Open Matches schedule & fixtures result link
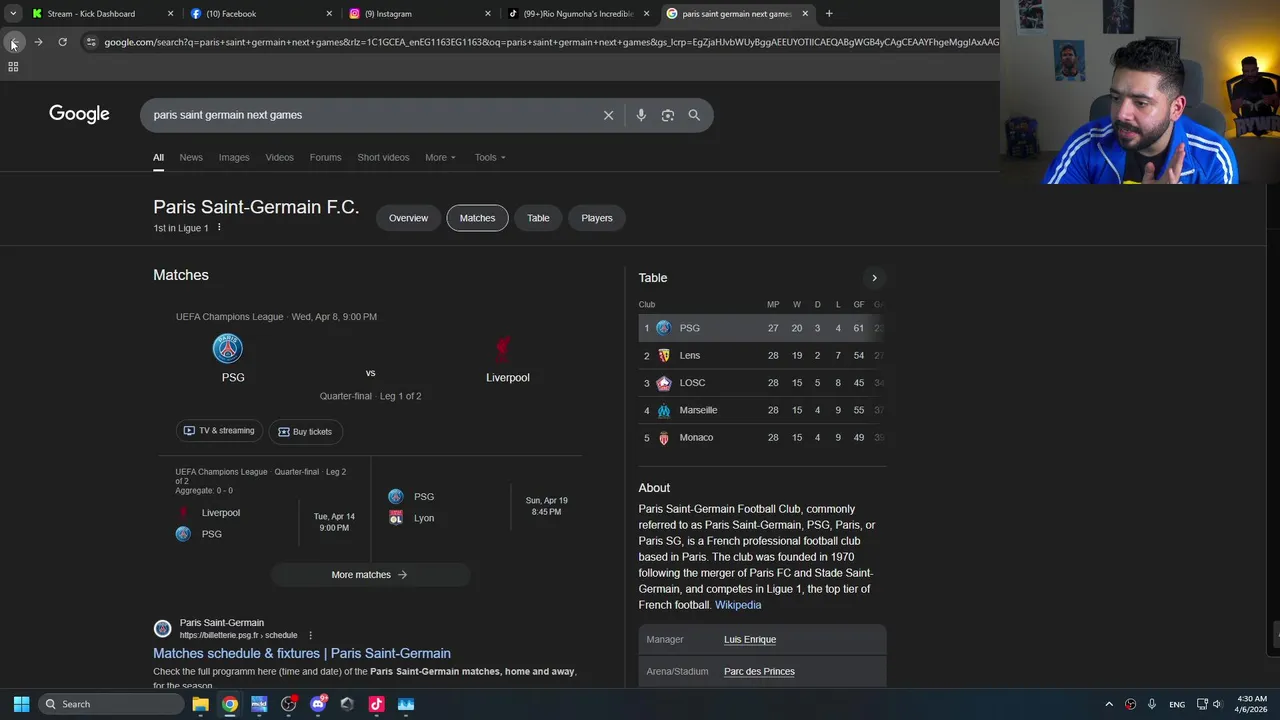Image resolution: width=1280 pixels, height=720 pixels. tap(302, 653)
